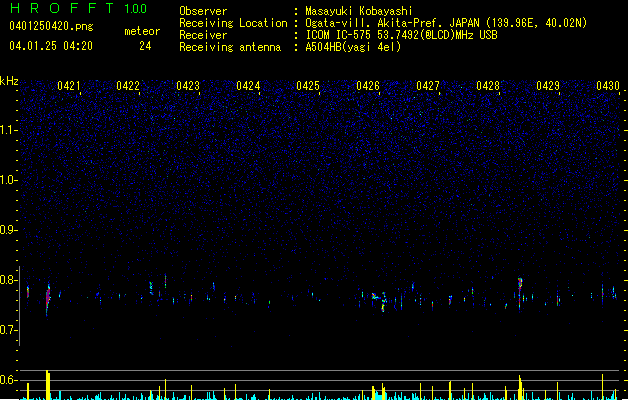The image size is (629, 400).
Task: Click the Receiving Location label
Action: point(233,23)
